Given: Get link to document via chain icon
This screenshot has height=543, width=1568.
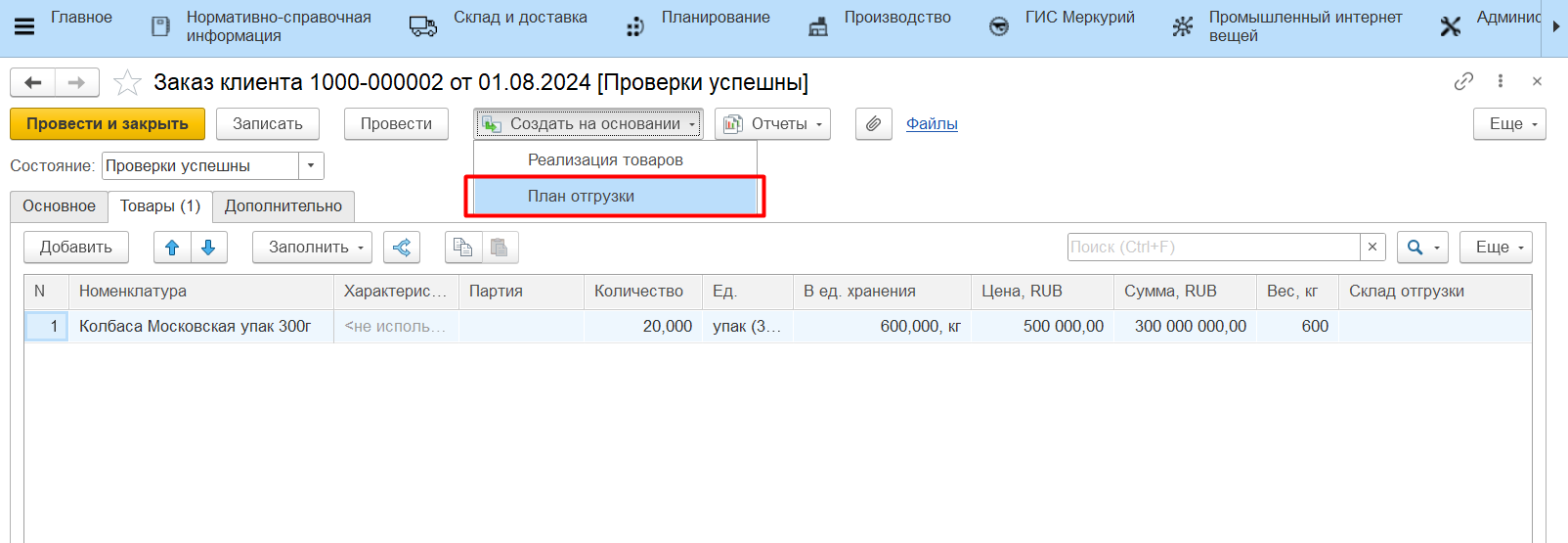Looking at the screenshot, I should tap(1462, 81).
